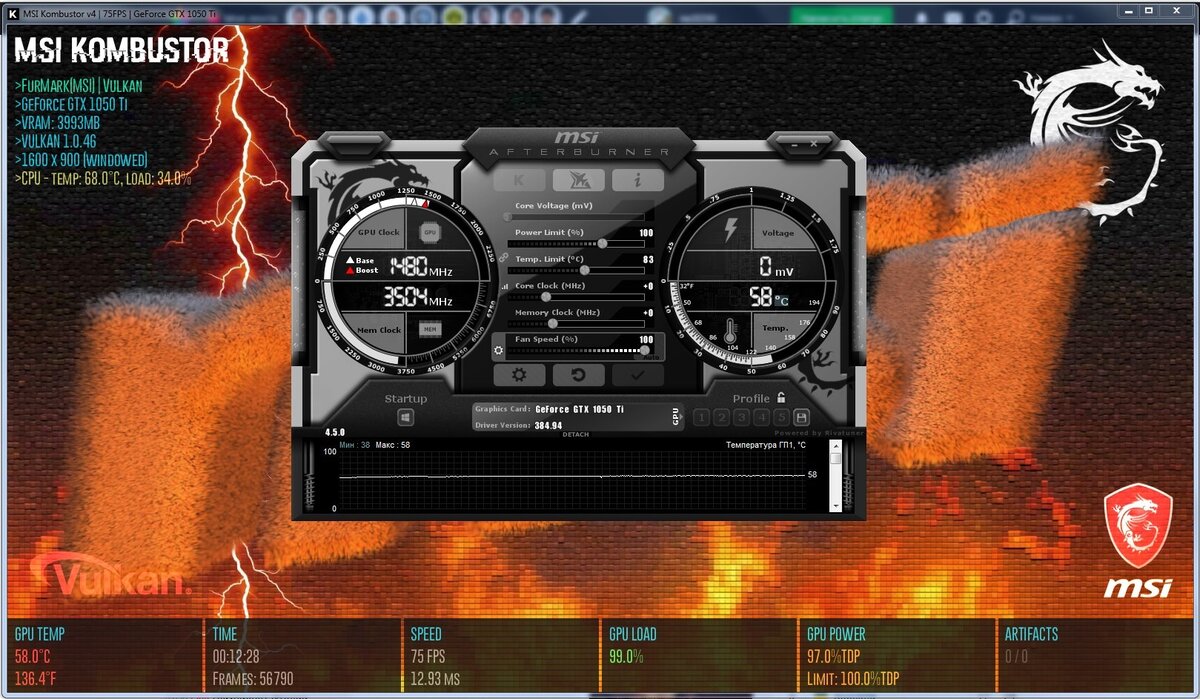Screen dimensions: 1200x699
Task: Adjust the Memory Clock slider handle
Action: tap(554, 323)
